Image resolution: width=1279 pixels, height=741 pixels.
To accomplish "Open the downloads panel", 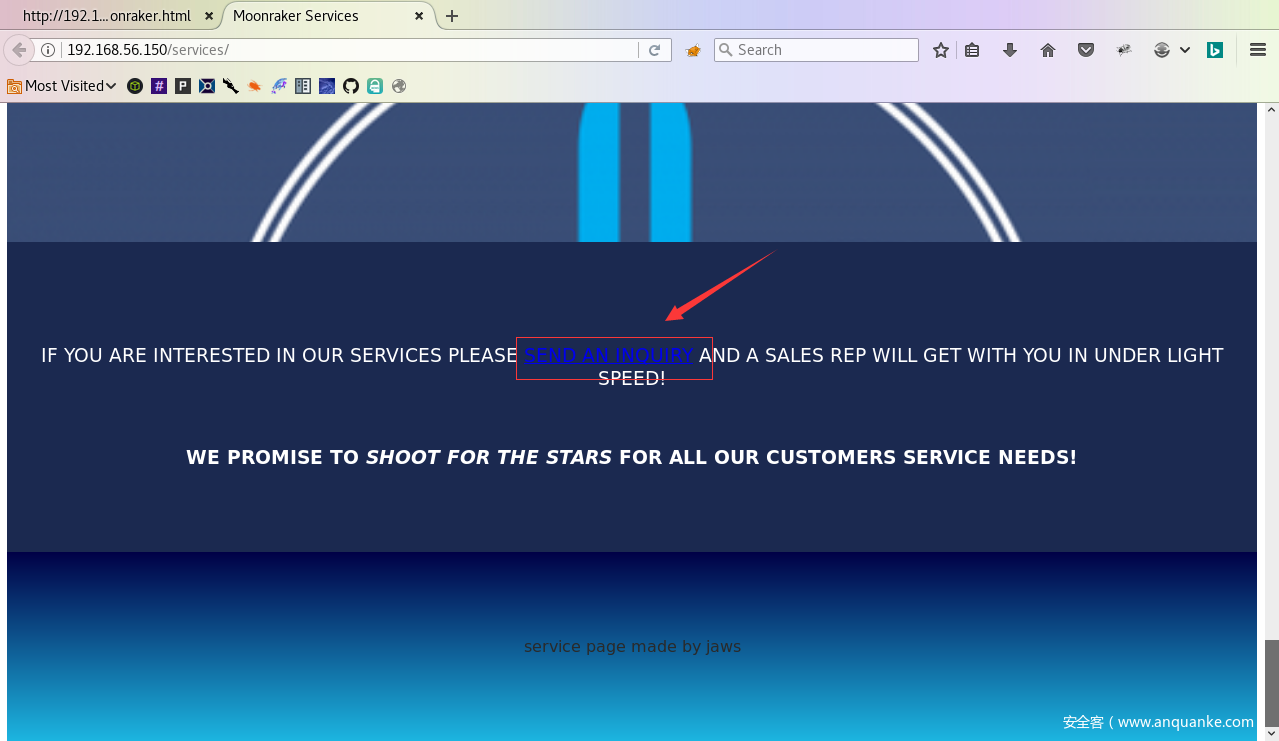I will [1010, 50].
